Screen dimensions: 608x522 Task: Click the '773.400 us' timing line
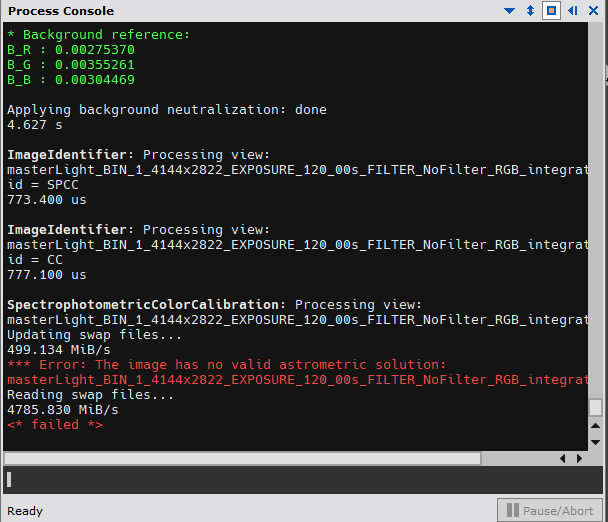tap(47, 200)
